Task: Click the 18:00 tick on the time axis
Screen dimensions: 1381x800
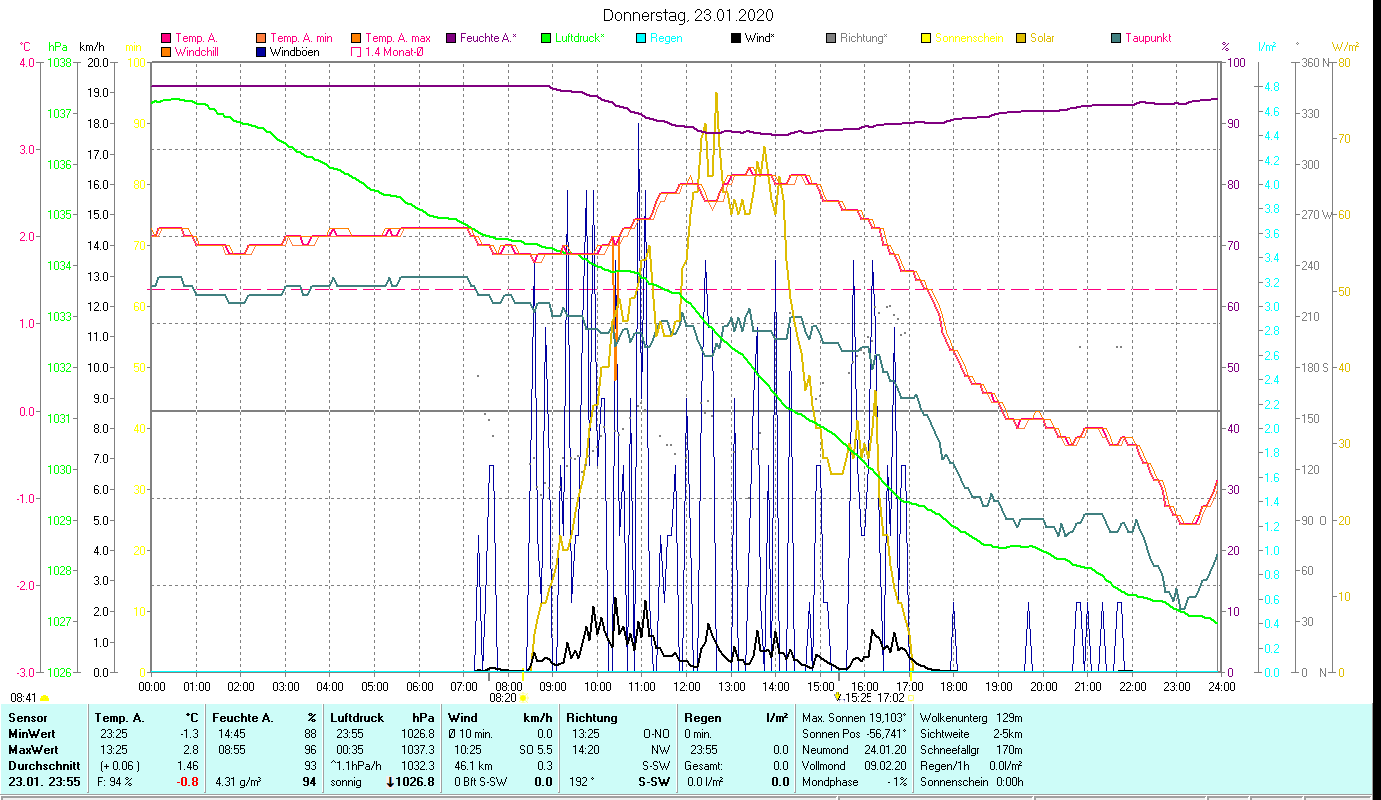Action: click(x=954, y=686)
